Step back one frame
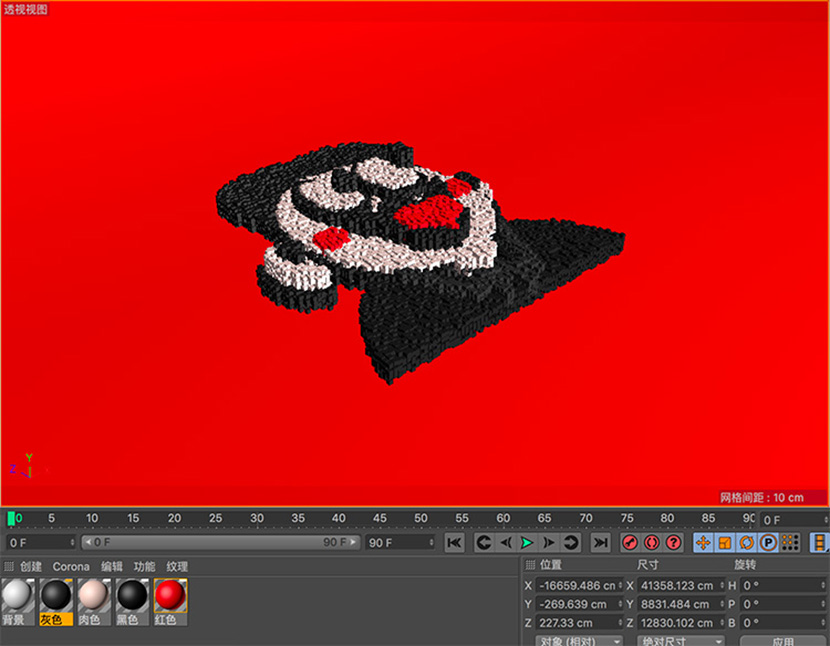 tap(506, 543)
